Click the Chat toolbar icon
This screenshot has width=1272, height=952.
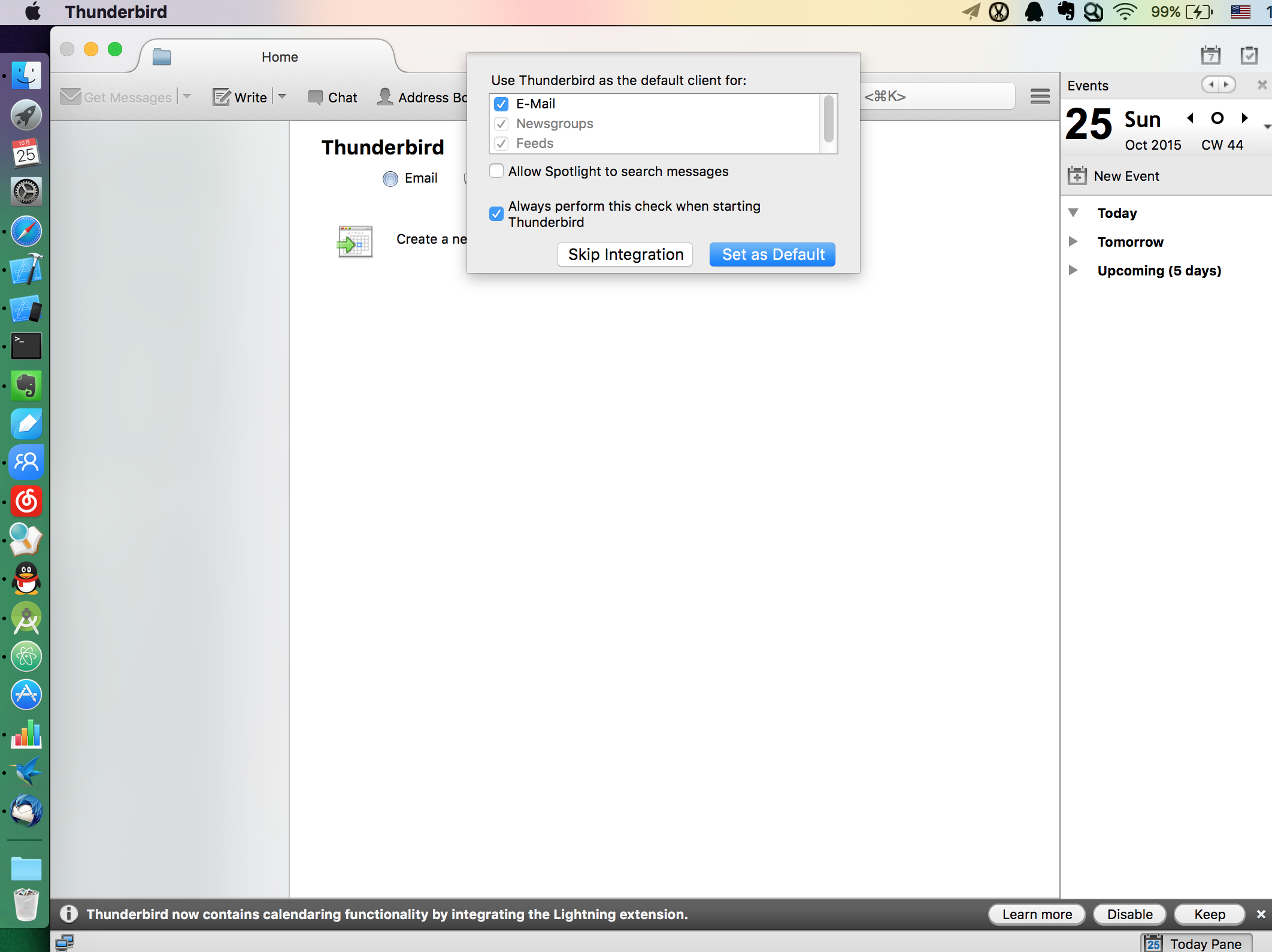[x=315, y=98]
